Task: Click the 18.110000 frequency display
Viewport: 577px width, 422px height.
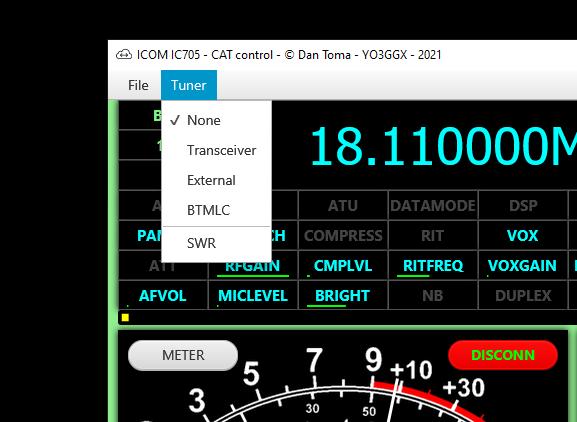Action: click(x=443, y=146)
